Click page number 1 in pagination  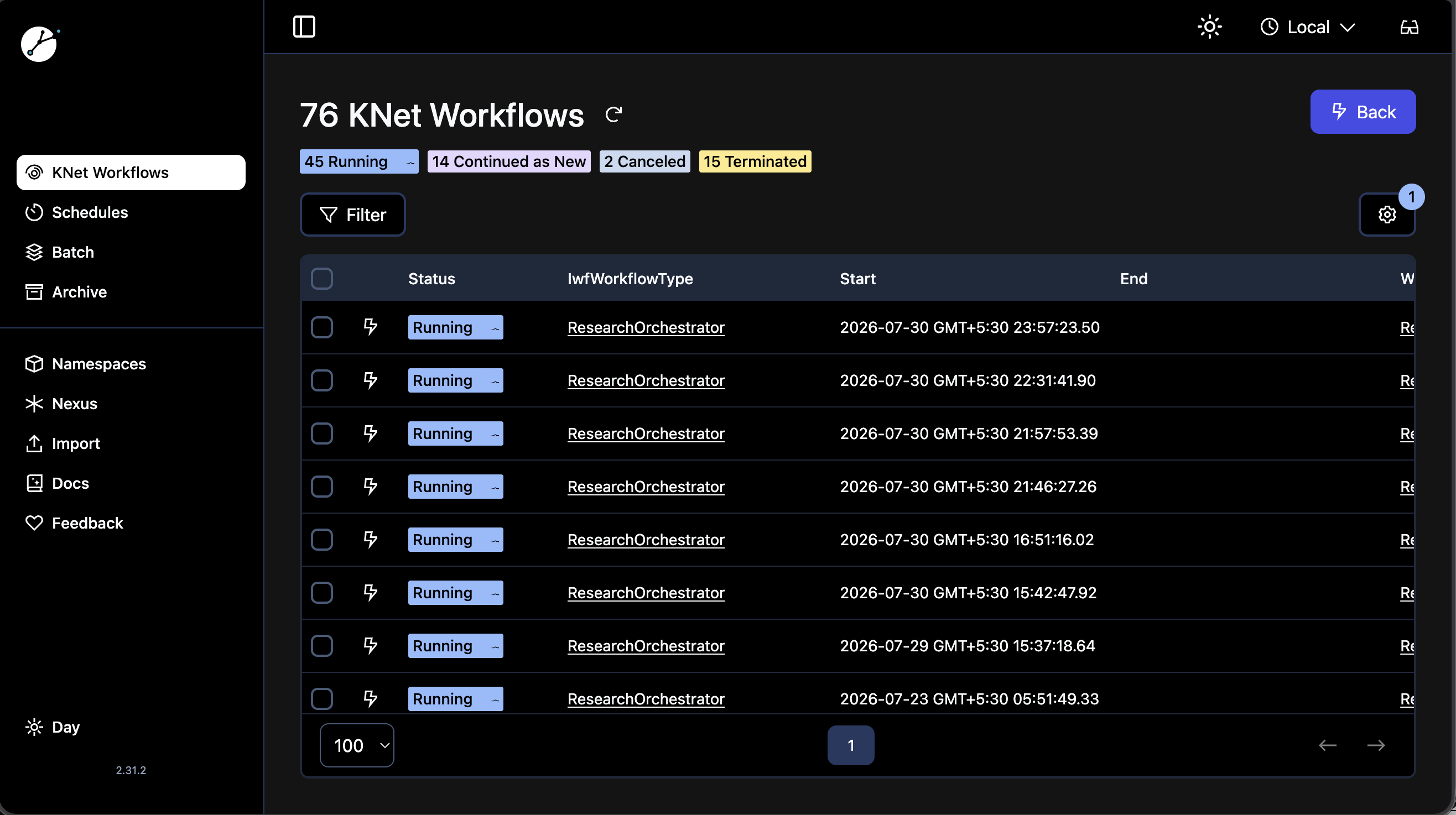click(x=851, y=745)
